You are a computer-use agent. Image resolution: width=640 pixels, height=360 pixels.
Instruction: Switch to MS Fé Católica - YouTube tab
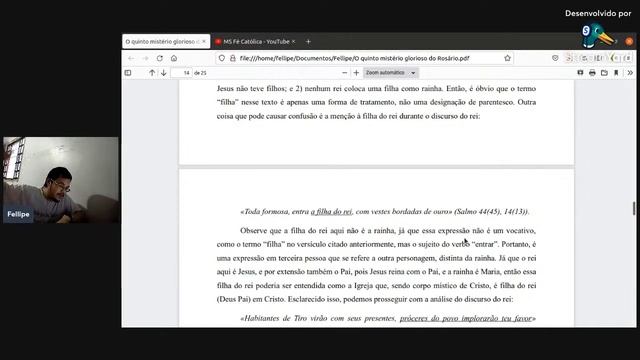coord(256,42)
